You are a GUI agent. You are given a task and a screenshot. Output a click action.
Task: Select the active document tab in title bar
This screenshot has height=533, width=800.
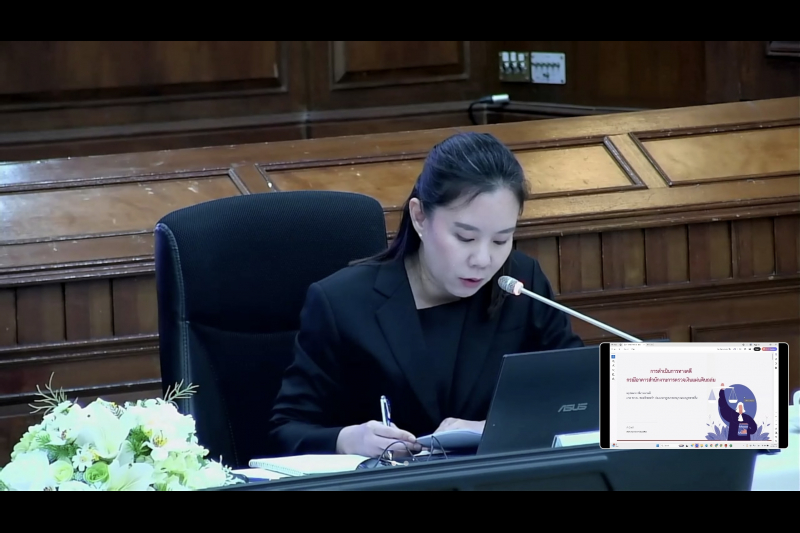click(629, 344)
